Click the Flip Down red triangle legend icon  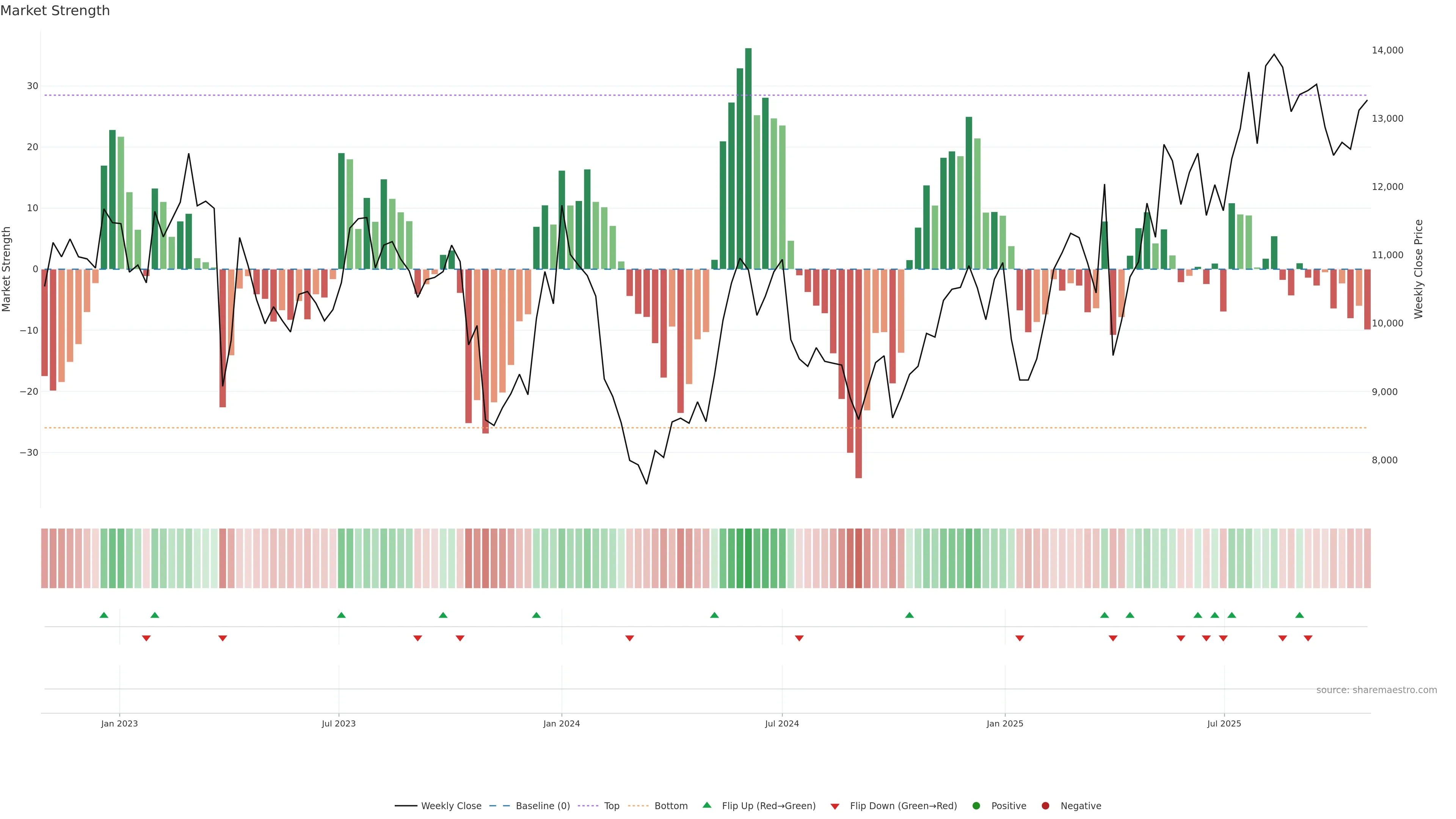pyautogui.click(x=835, y=806)
